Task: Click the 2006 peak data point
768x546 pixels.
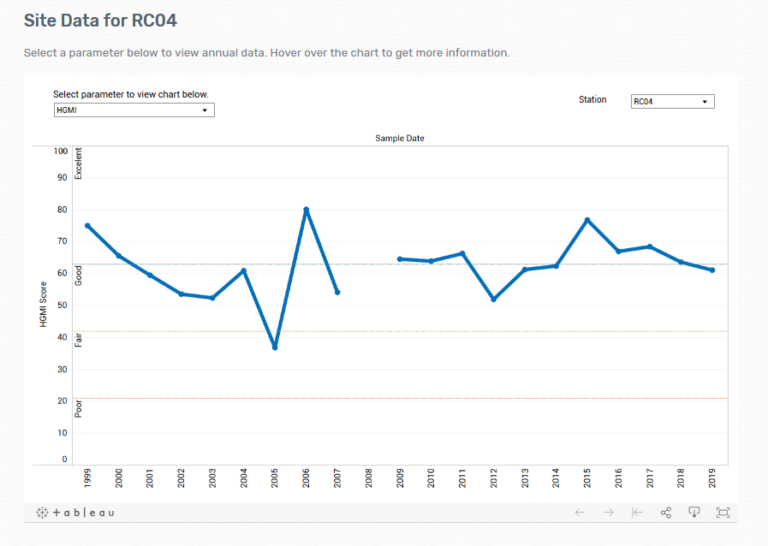Action: pos(306,210)
